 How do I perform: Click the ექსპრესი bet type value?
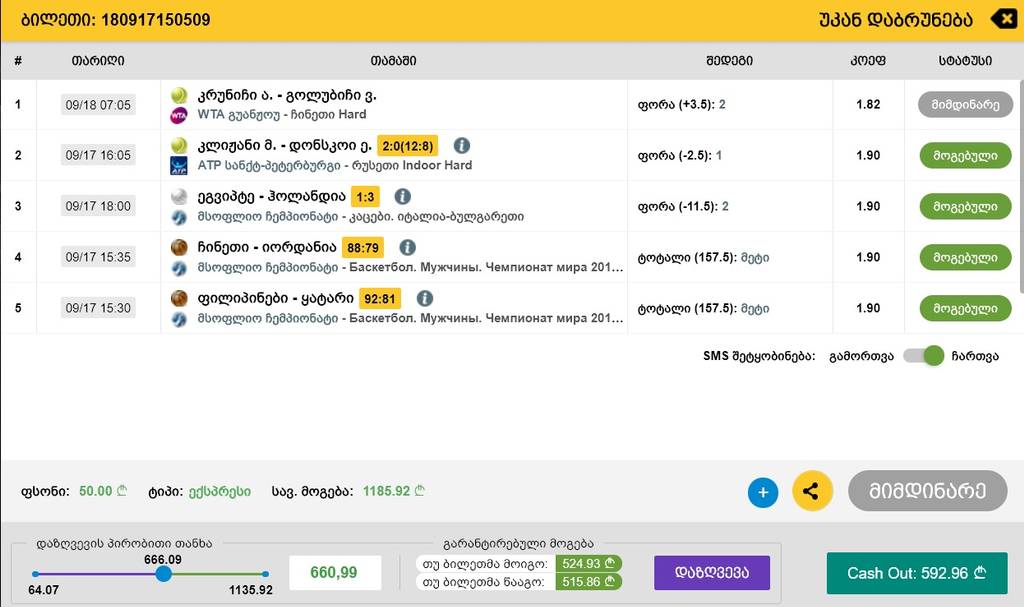click(219, 491)
